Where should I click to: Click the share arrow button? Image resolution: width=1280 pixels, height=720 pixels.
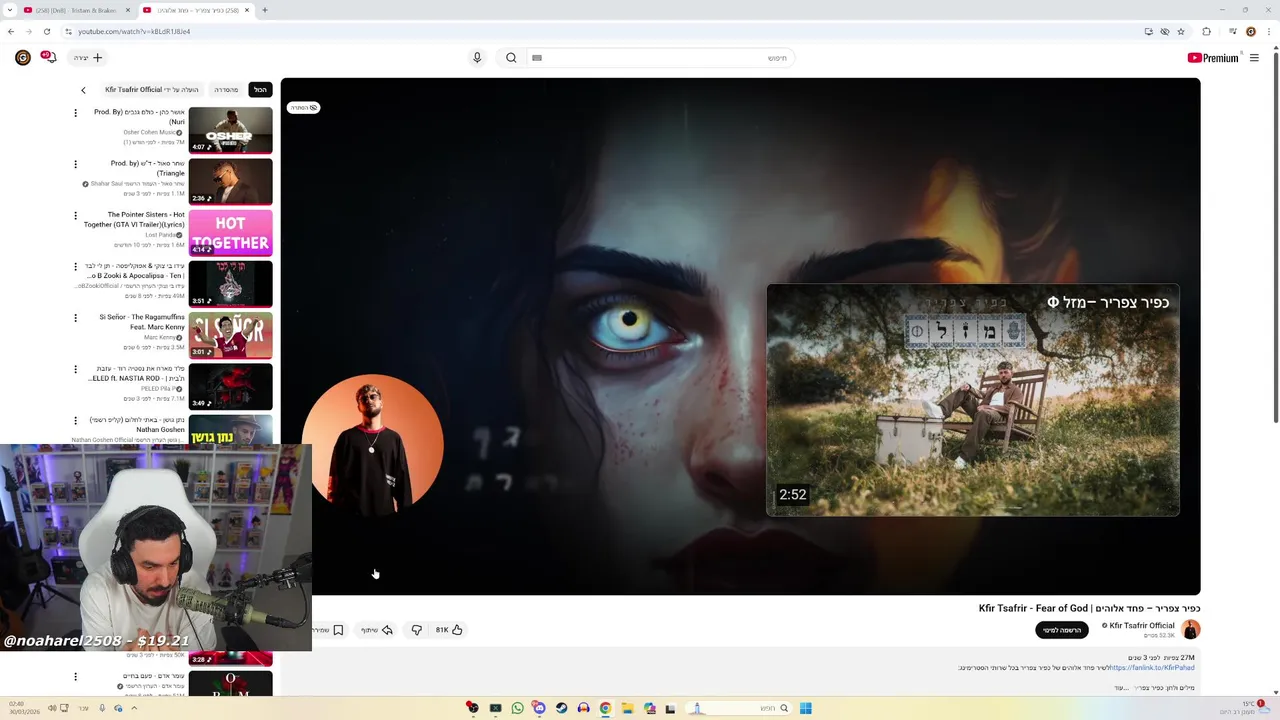click(376, 630)
